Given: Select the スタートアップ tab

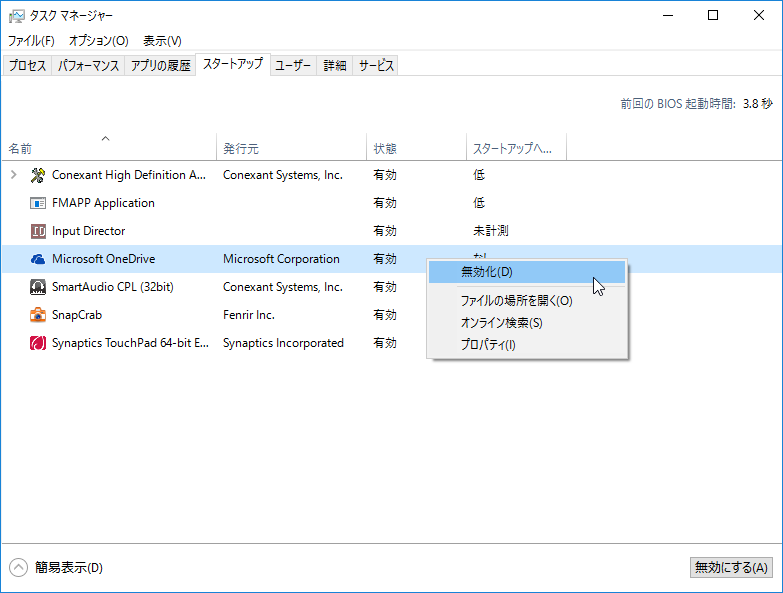Looking at the screenshot, I should pos(233,64).
